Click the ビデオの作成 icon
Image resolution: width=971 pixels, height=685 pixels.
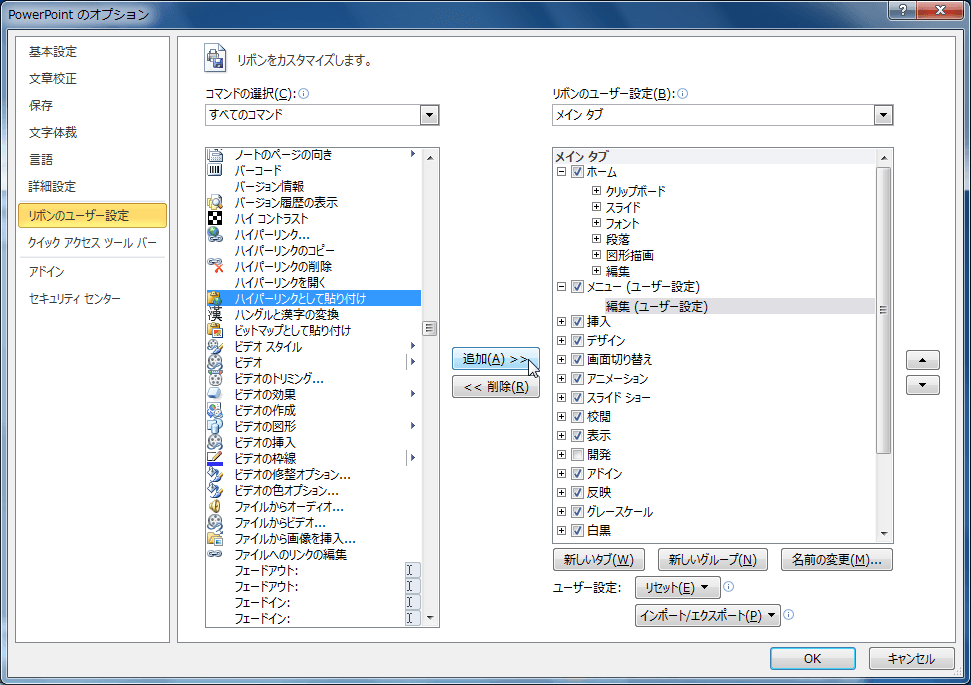215,411
